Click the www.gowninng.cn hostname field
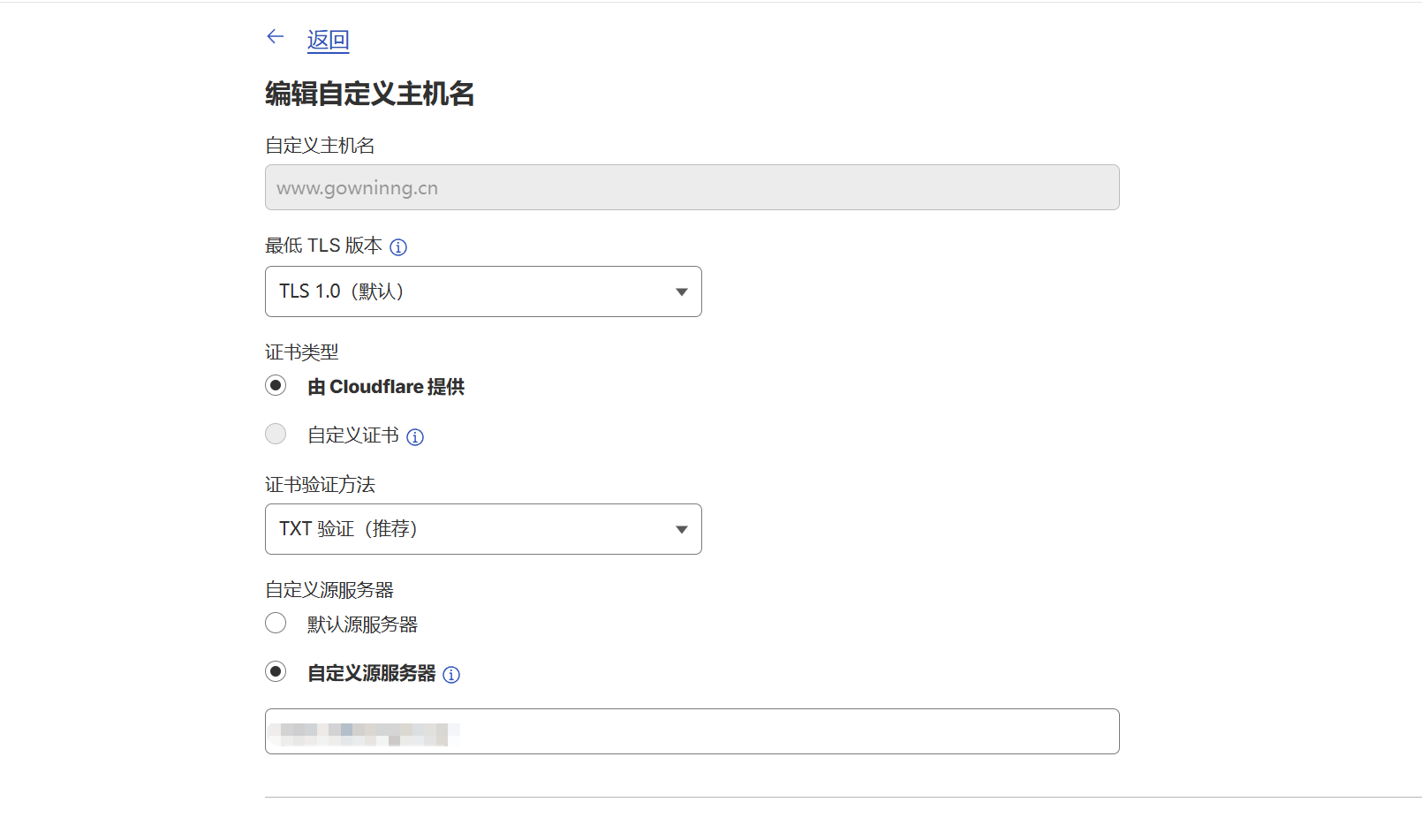 692,187
